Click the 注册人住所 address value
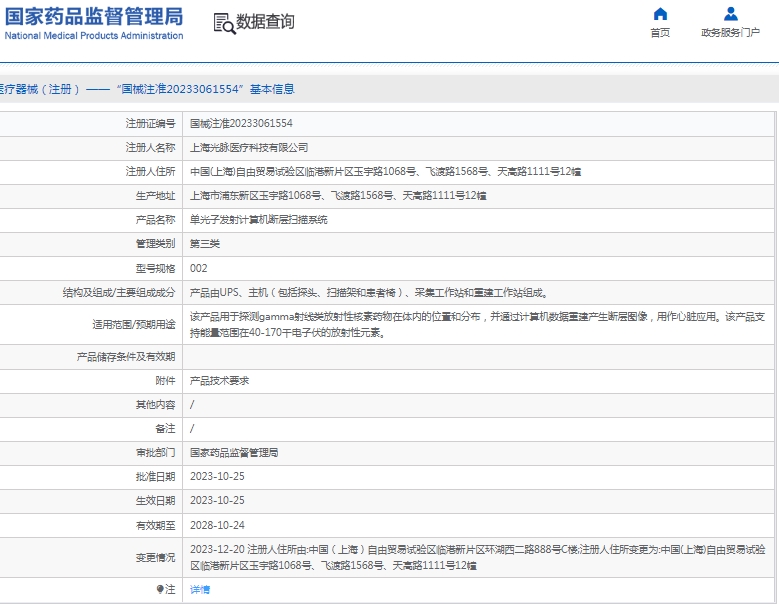779x607 pixels. click(x=386, y=172)
